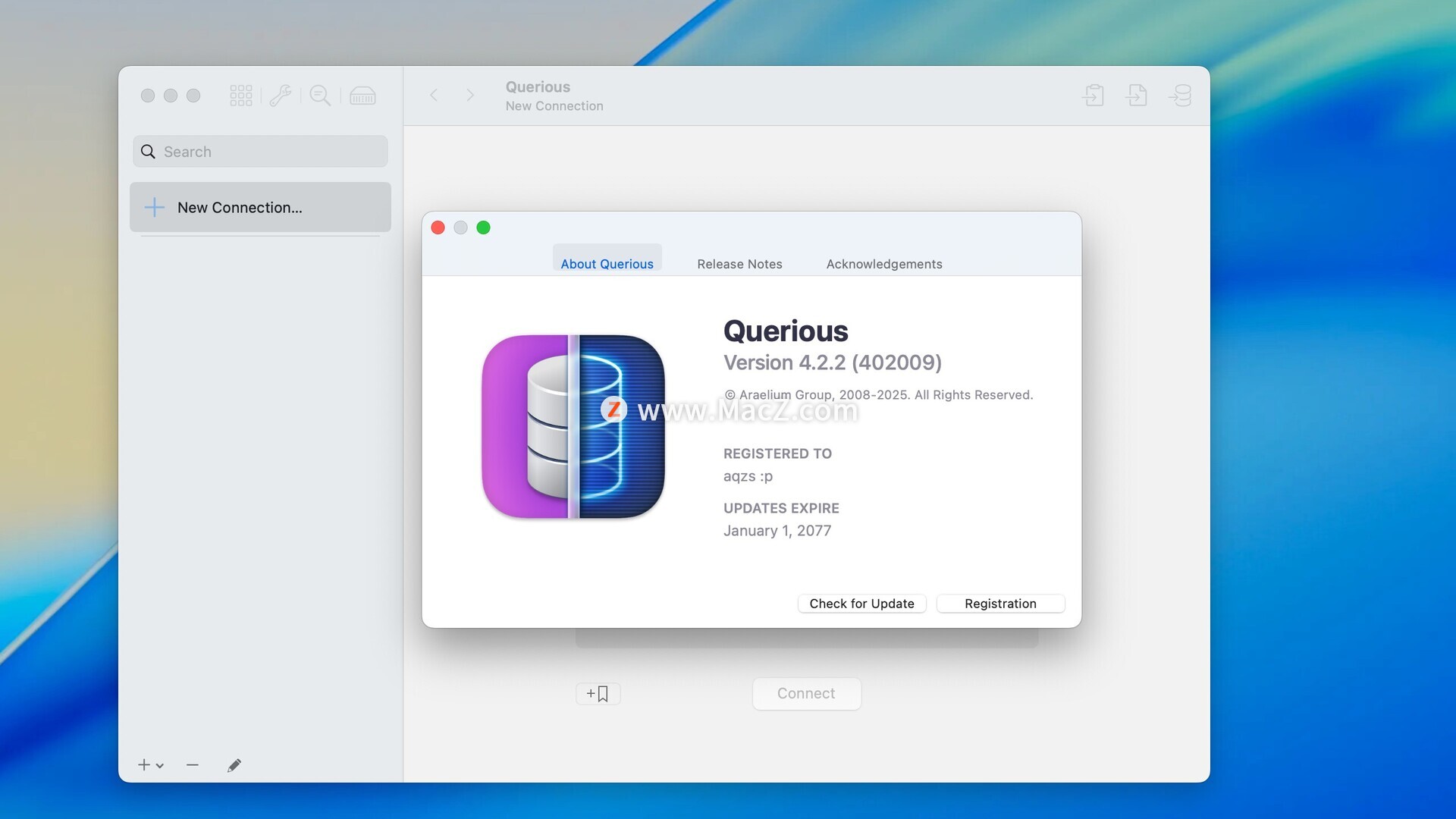Image resolution: width=1456 pixels, height=819 pixels.
Task: Click the import document icon in toolbar
Action: pos(1094,95)
